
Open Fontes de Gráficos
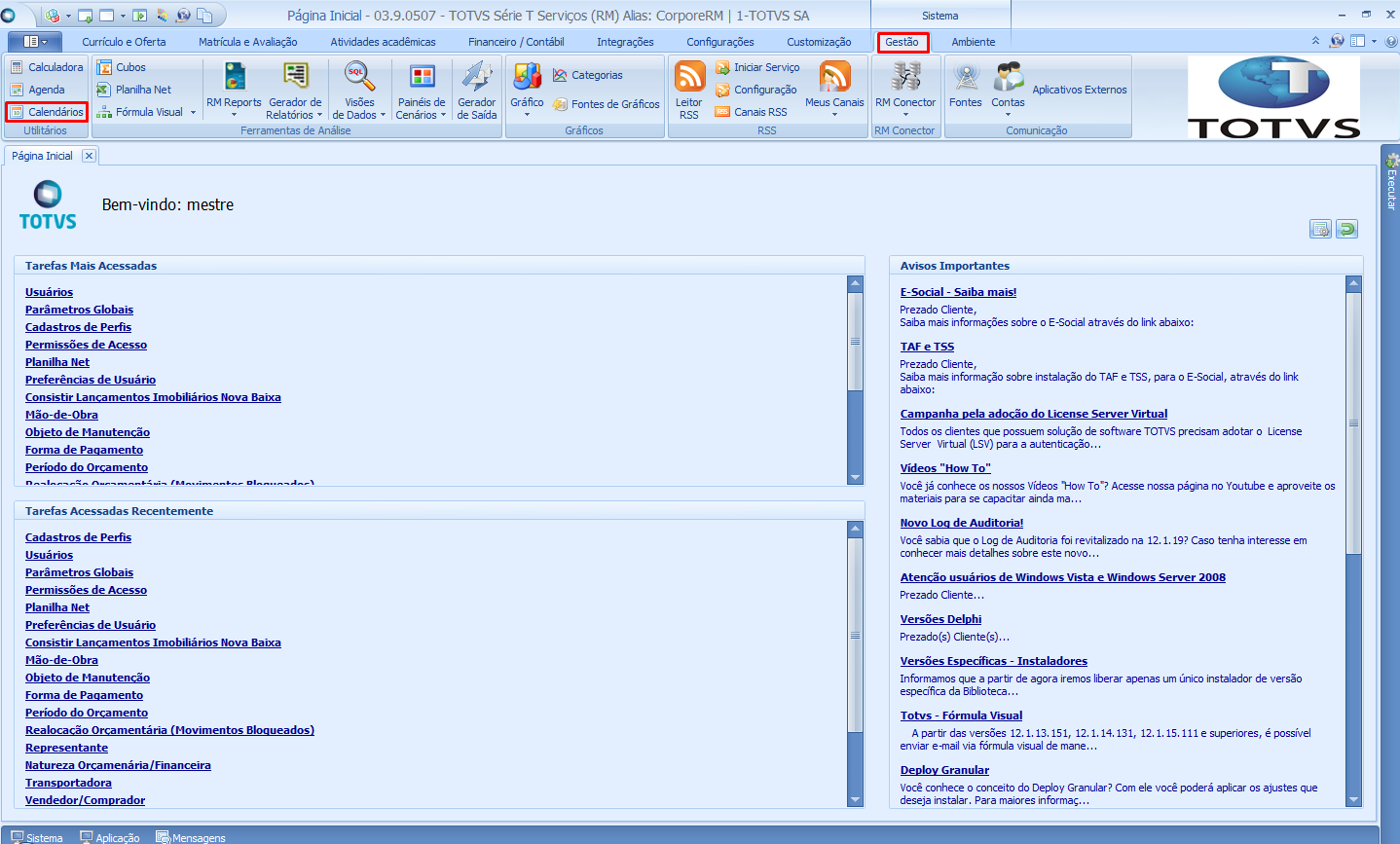tap(606, 104)
